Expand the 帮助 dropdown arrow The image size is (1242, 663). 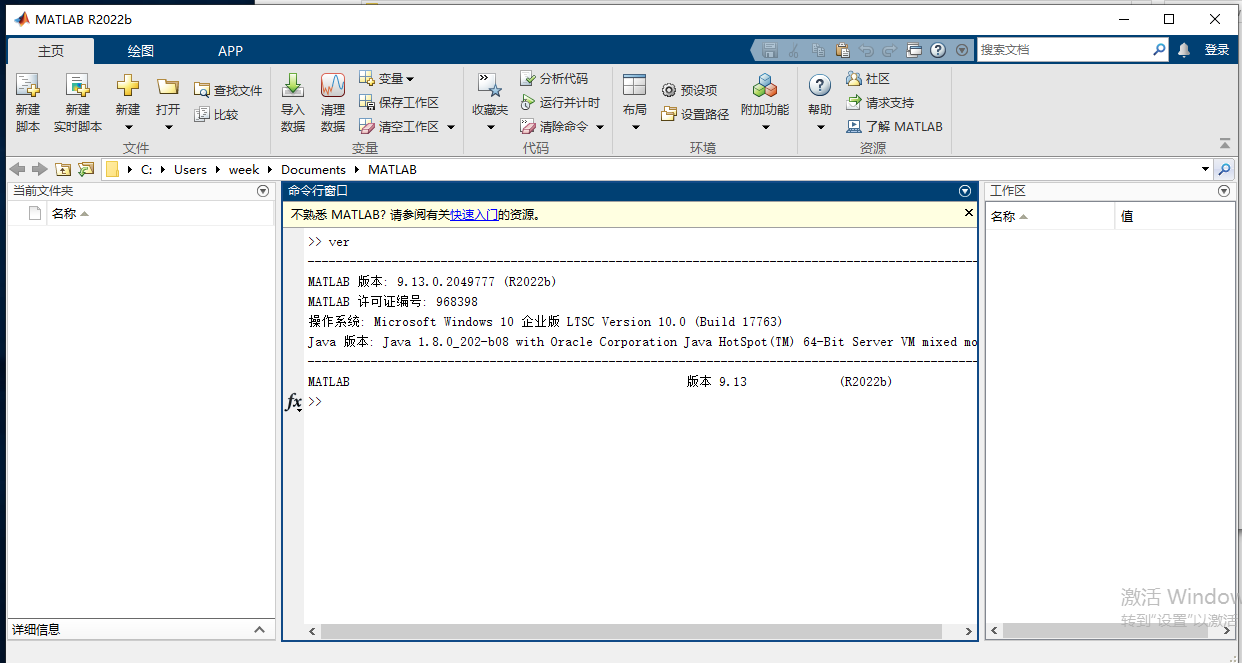point(820,127)
